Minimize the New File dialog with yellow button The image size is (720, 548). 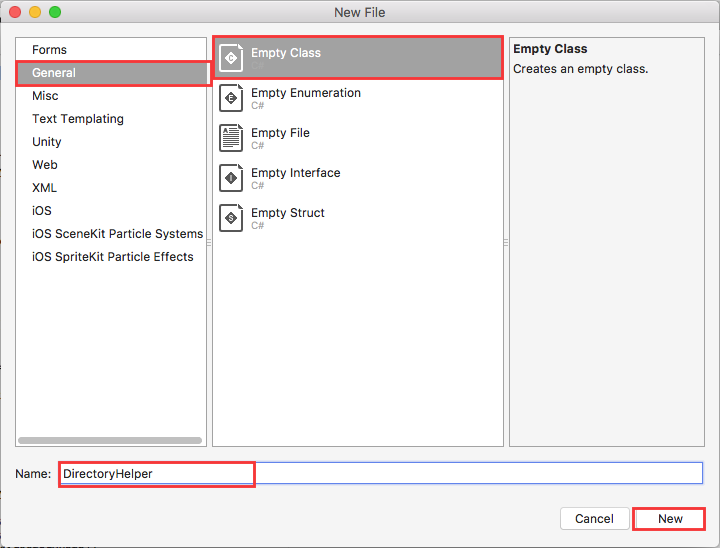coord(35,12)
